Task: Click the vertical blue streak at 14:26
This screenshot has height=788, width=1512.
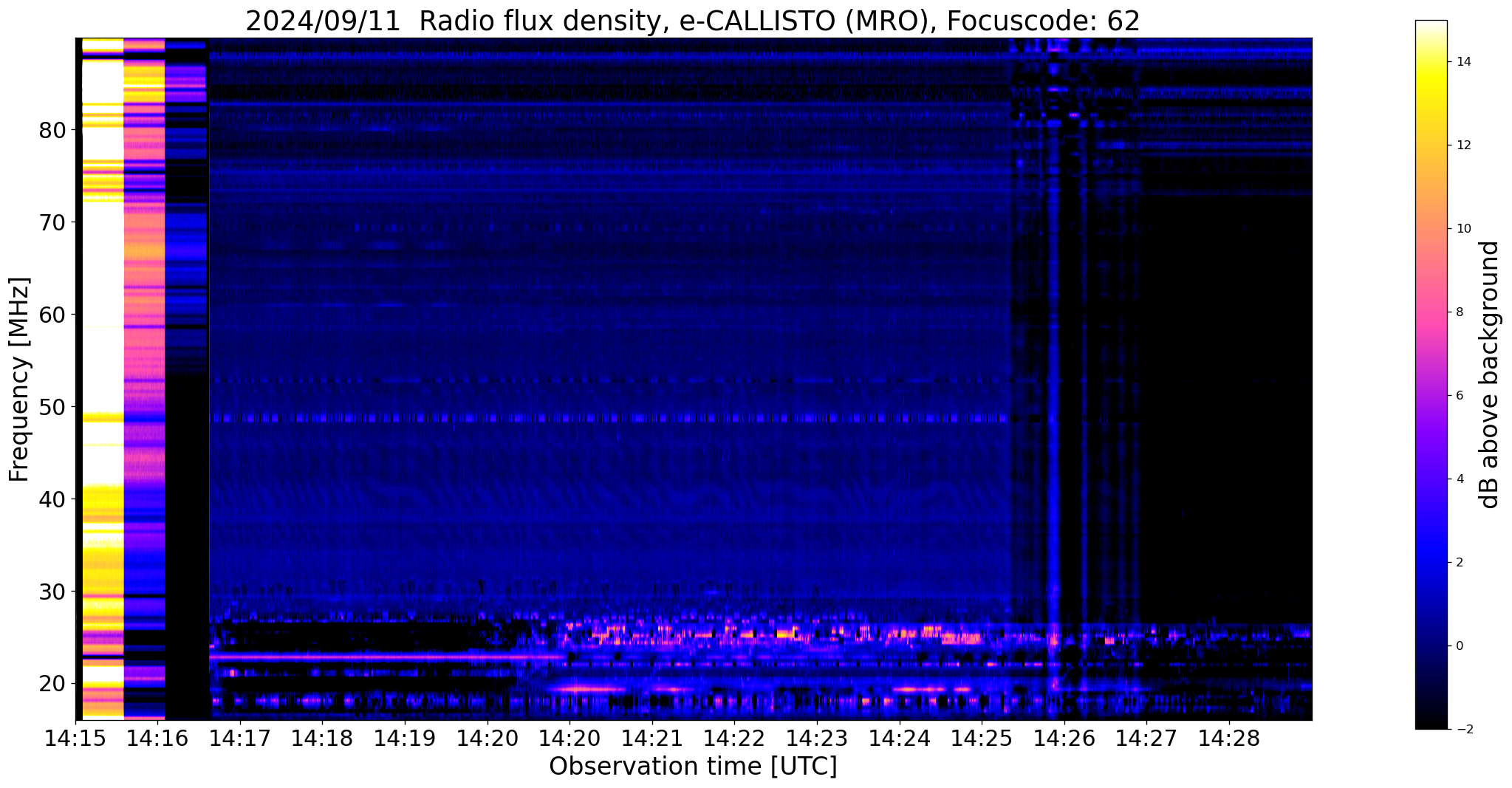Action: pos(1053,369)
